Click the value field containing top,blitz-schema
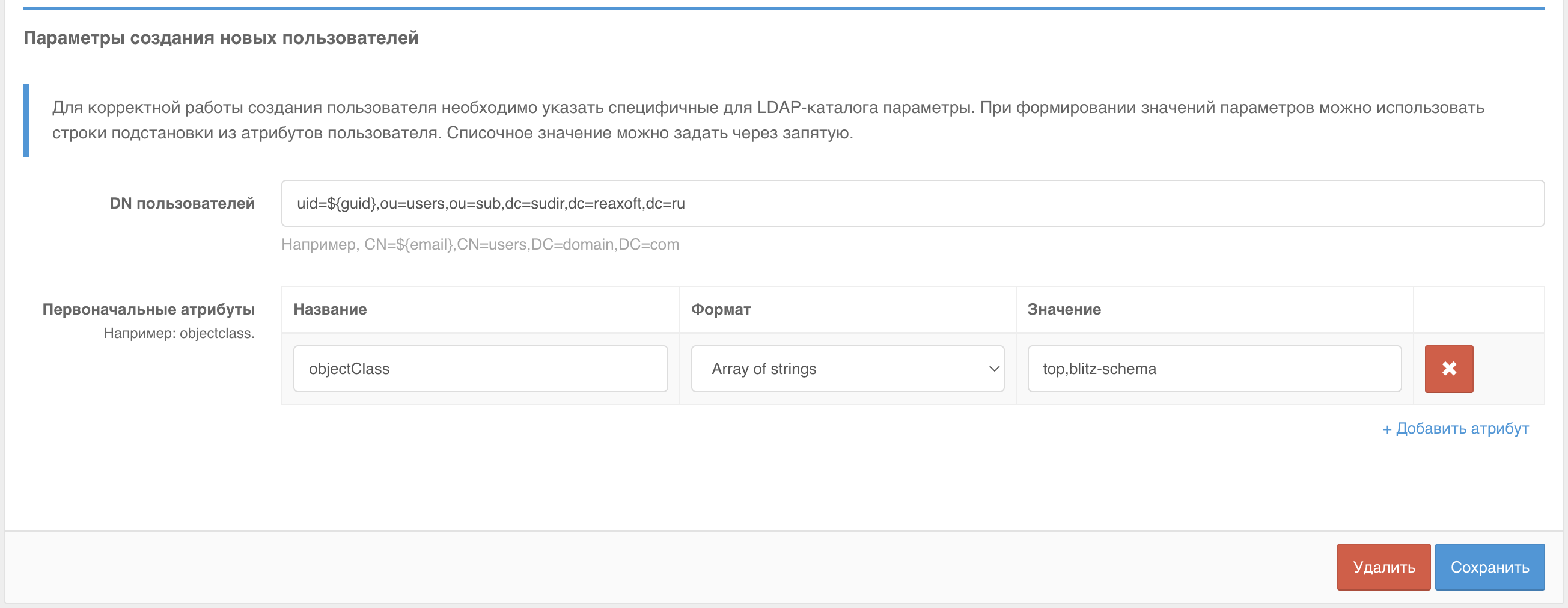 point(1214,369)
